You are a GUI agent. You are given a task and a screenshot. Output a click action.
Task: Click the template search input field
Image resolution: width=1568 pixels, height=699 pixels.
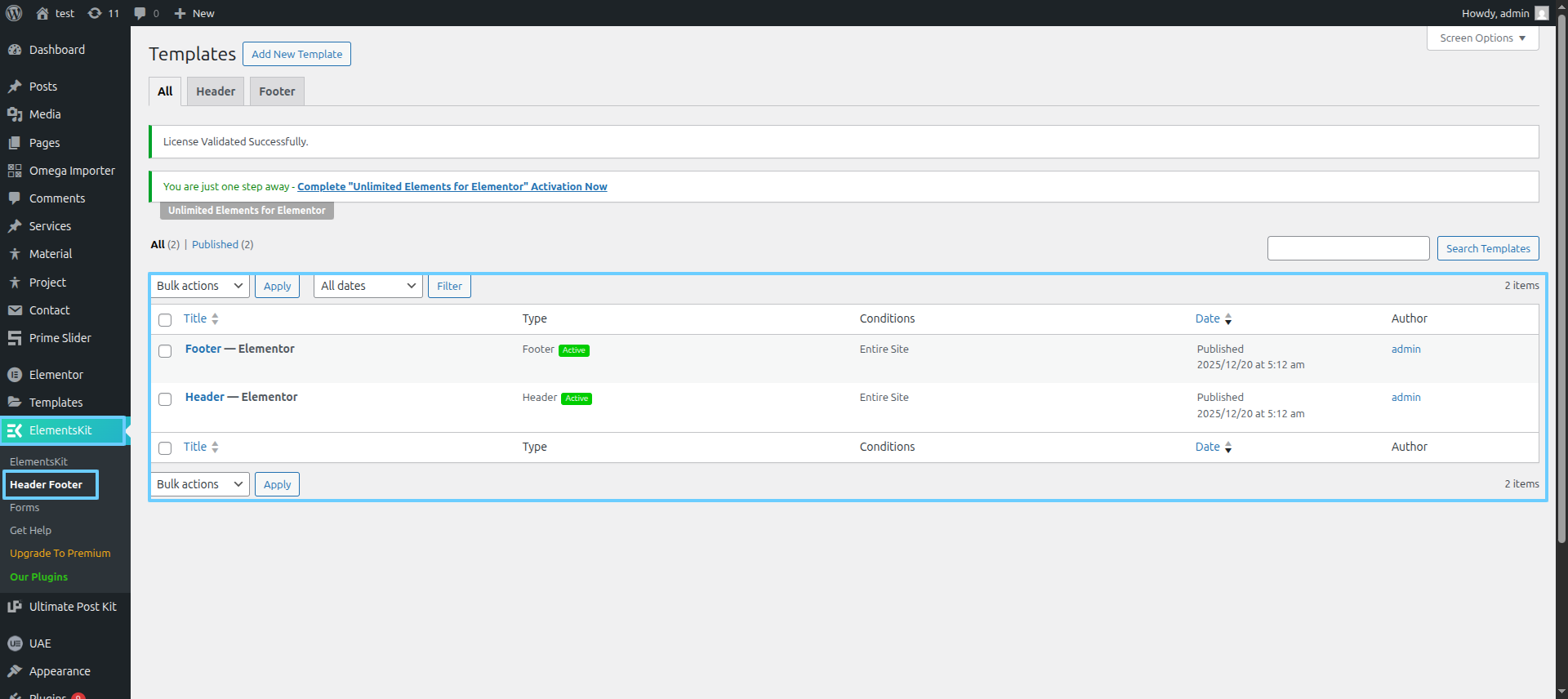pyautogui.click(x=1347, y=248)
